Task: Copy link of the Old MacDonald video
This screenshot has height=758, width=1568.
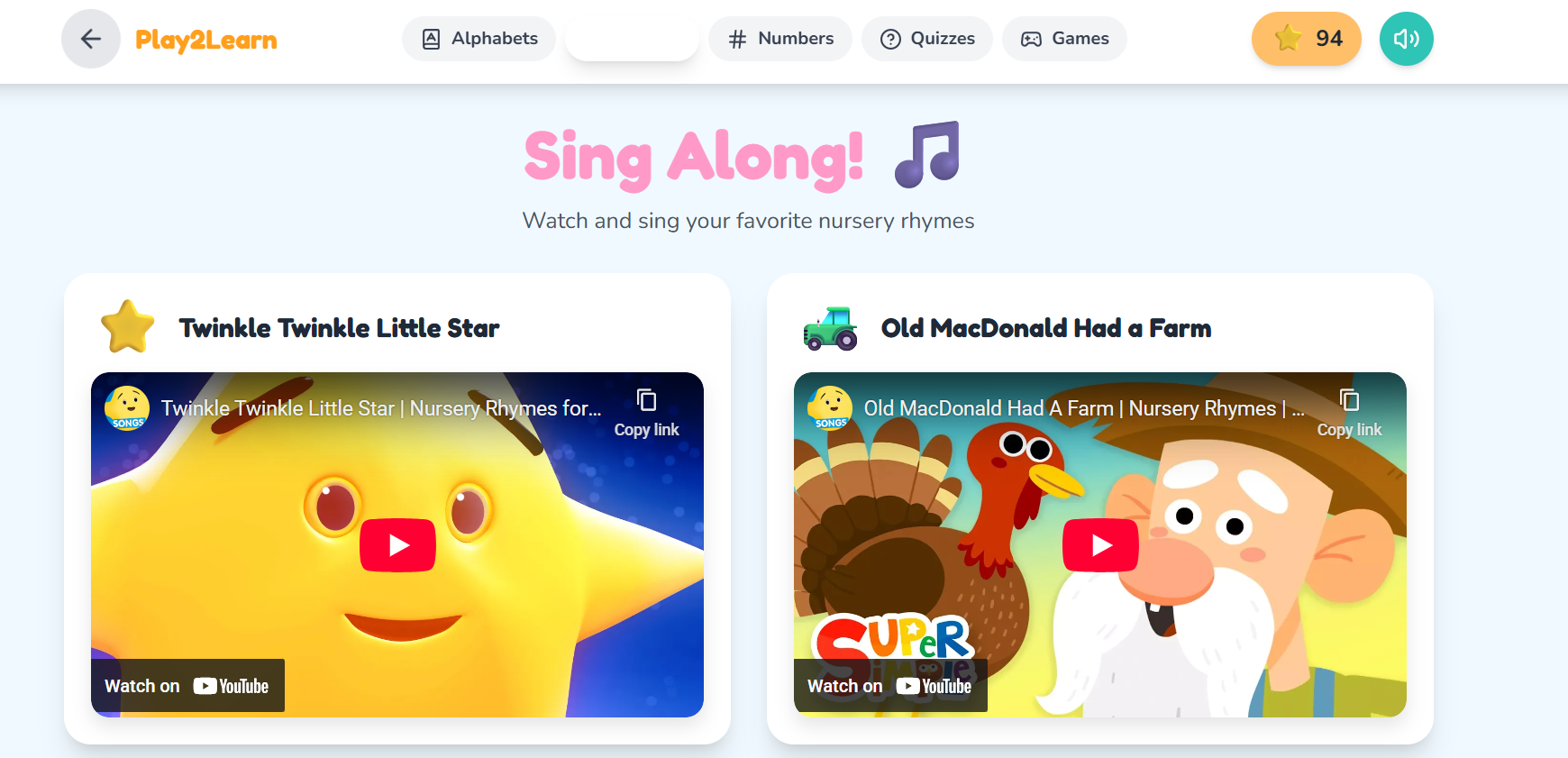Action: click(1349, 413)
